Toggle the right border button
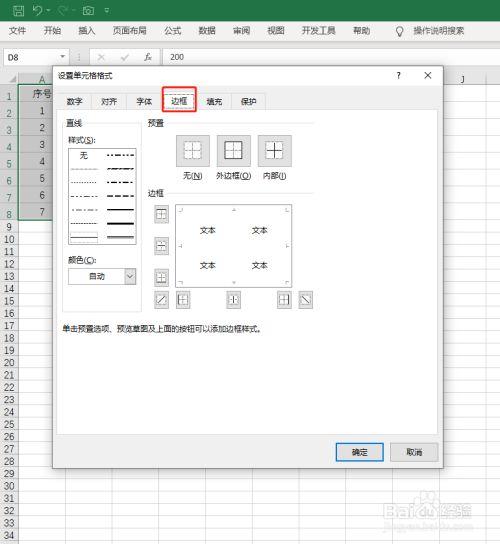500x544 pixels. pyautogui.click(x=284, y=300)
